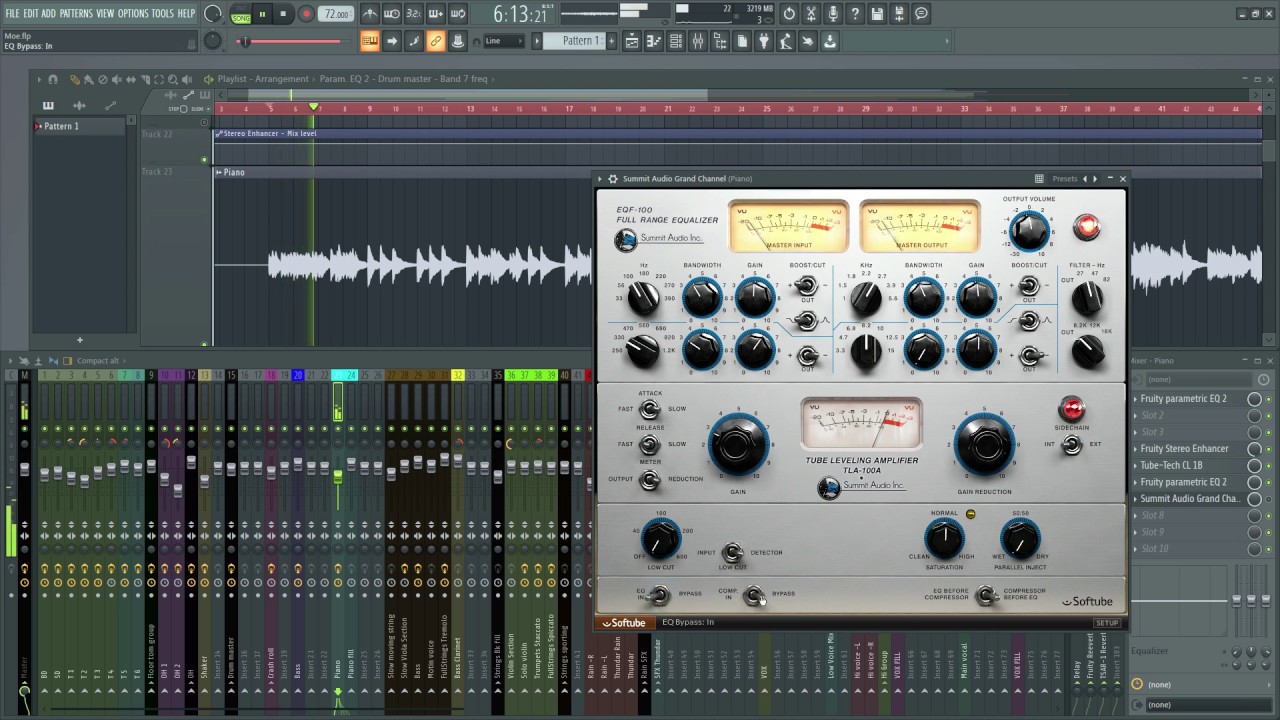This screenshot has height=720, width=1280.
Task: Select next preset arrow in plugin window
Action: point(1096,179)
